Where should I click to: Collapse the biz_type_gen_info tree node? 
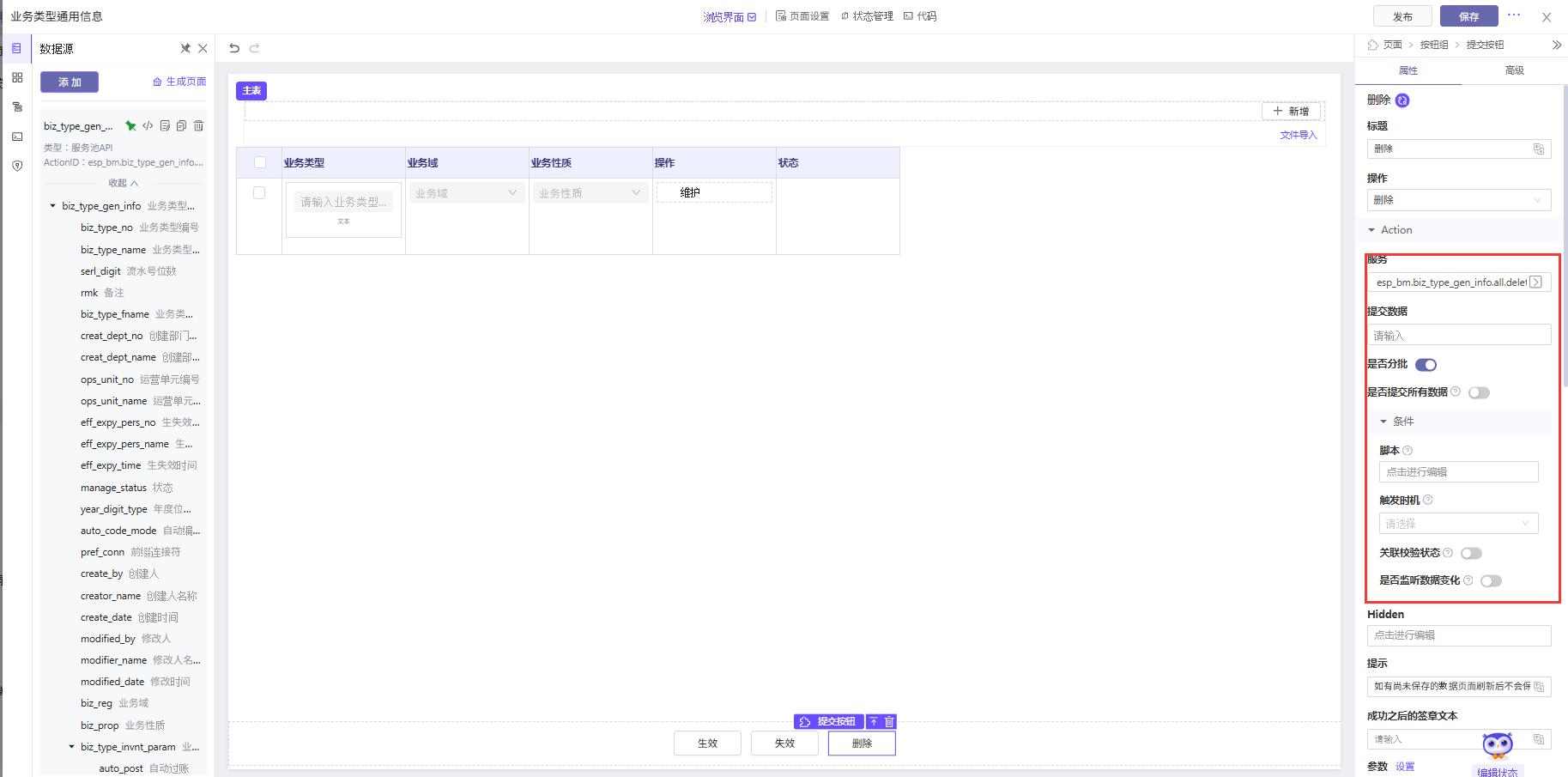53,206
